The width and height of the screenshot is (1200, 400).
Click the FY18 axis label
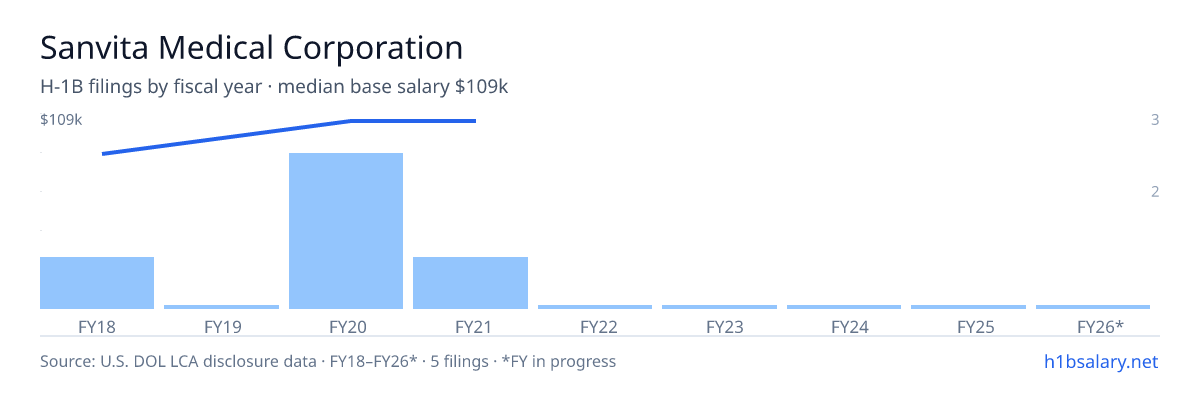pyautogui.click(x=97, y=326)
